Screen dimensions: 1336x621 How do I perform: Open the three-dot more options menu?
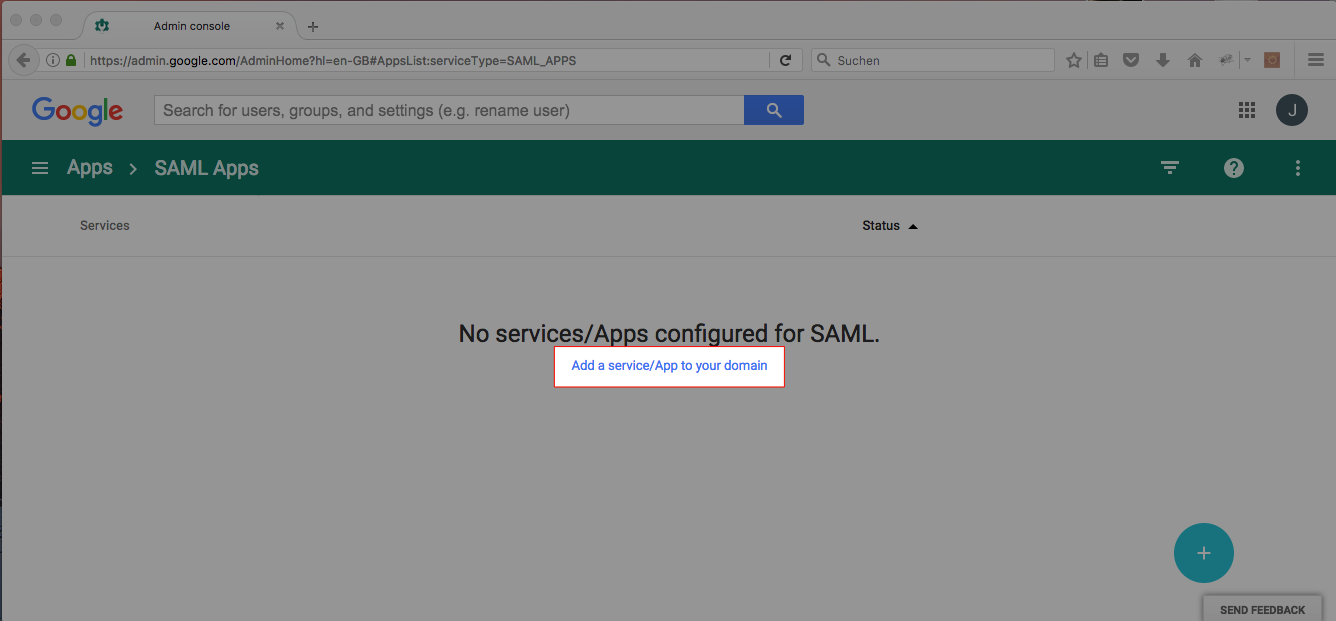(1298, 168)
